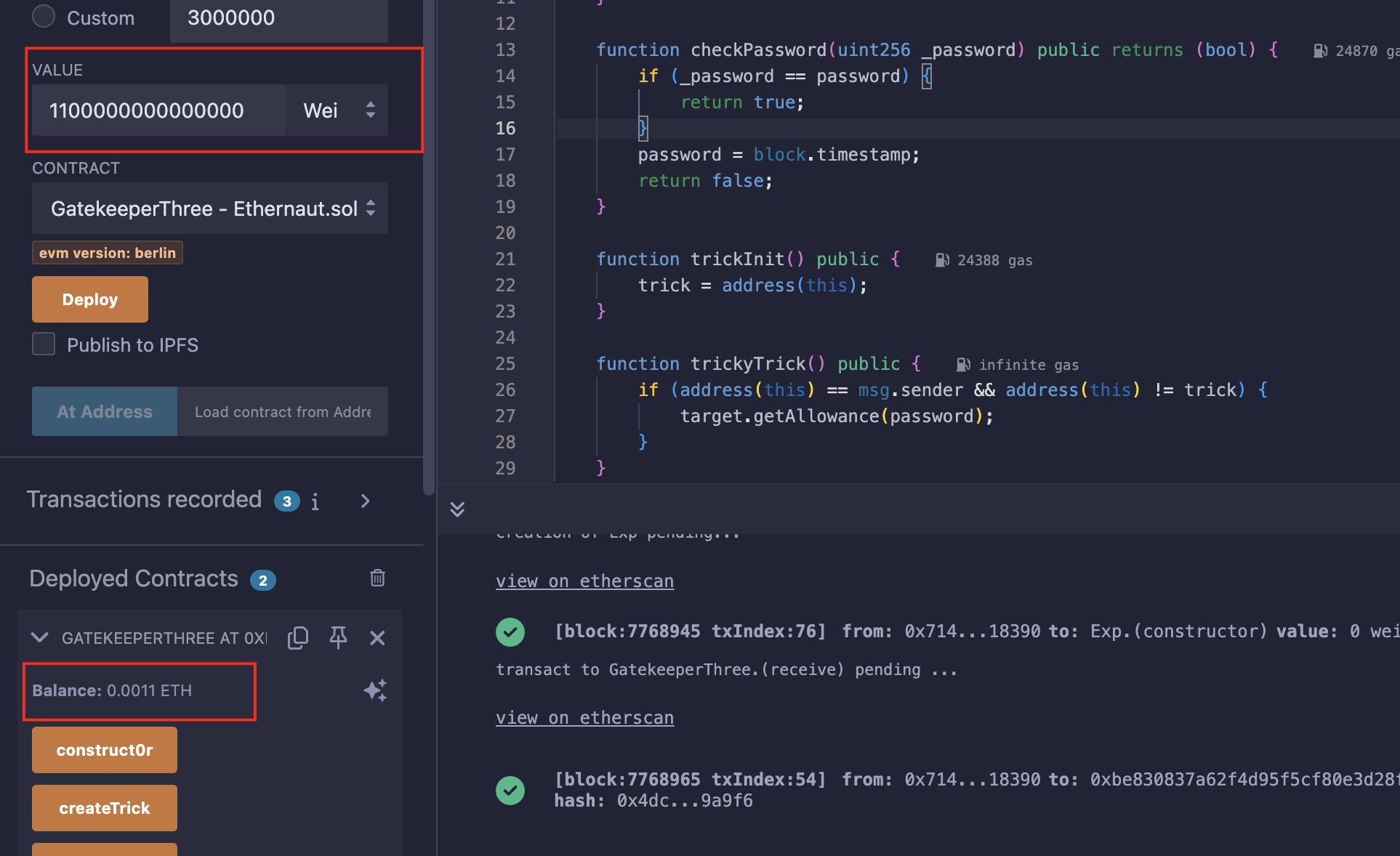Screen dimensions: 1400x856
Task: Click the collapse arrow icon for file panel
Action: (457, 509)
